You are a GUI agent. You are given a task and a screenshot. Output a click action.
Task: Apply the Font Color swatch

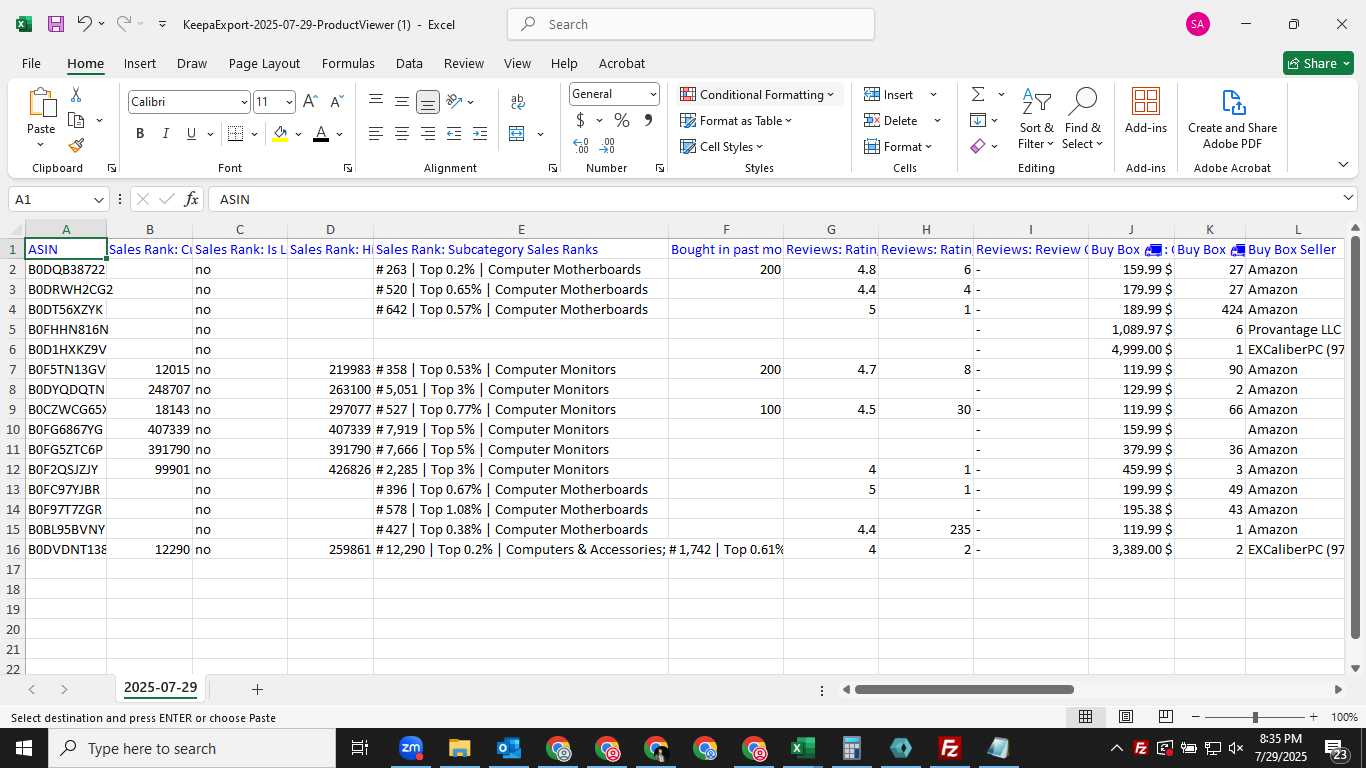click(321, 134)
